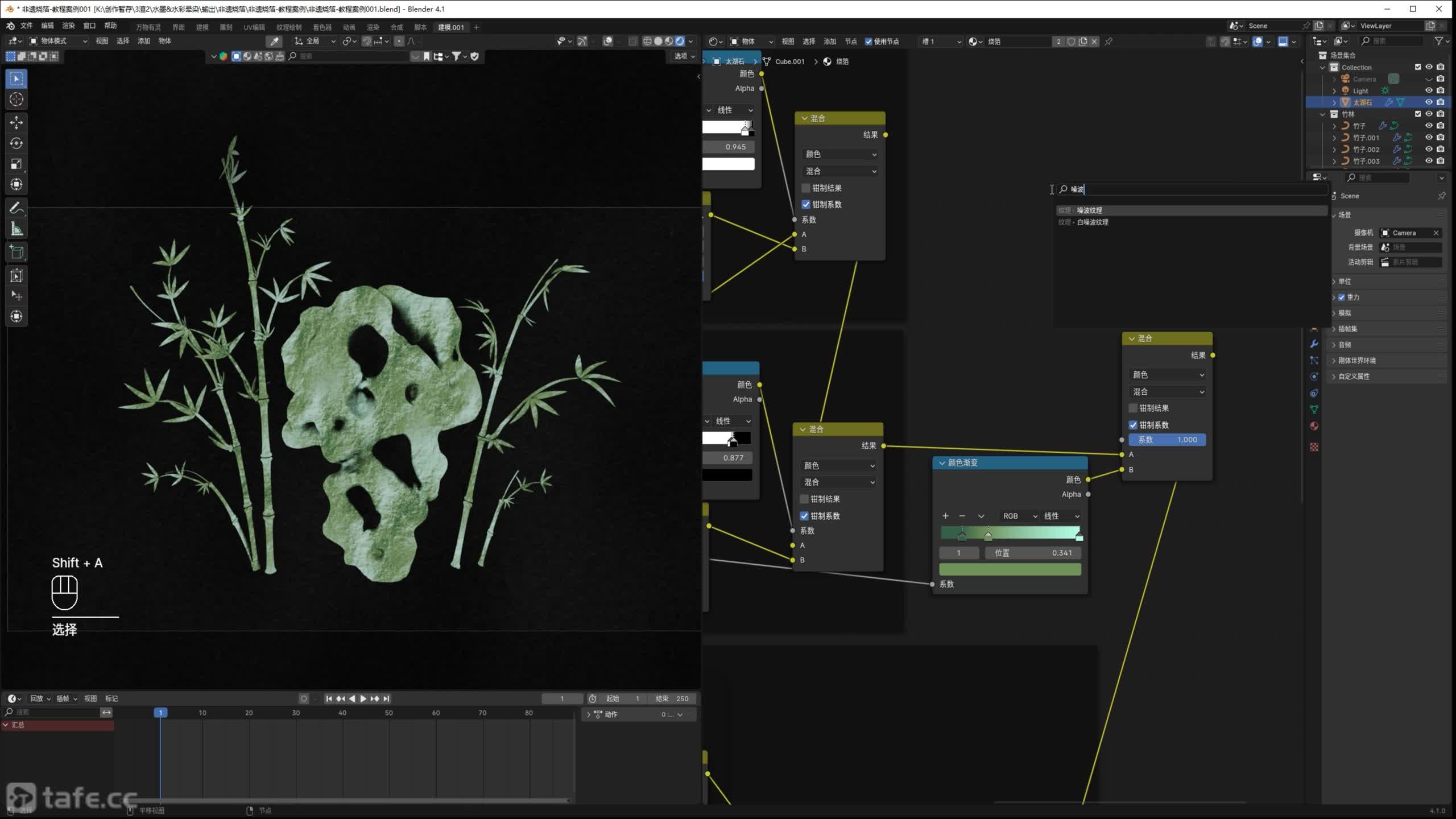
Task: Select the Move tool
Action: tap(16, 122)
